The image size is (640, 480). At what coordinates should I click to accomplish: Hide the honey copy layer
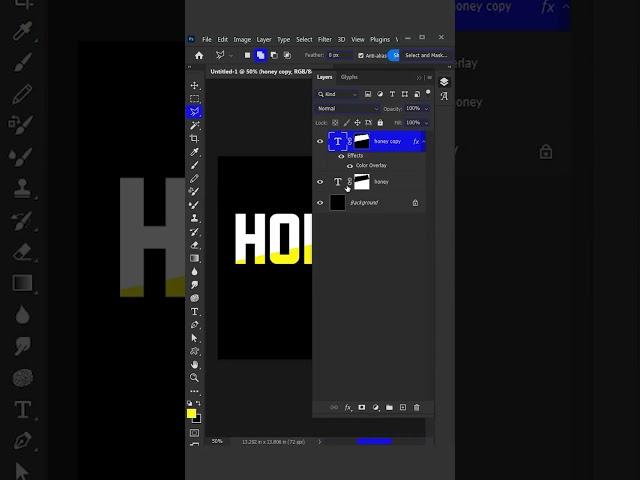[320, 141]
